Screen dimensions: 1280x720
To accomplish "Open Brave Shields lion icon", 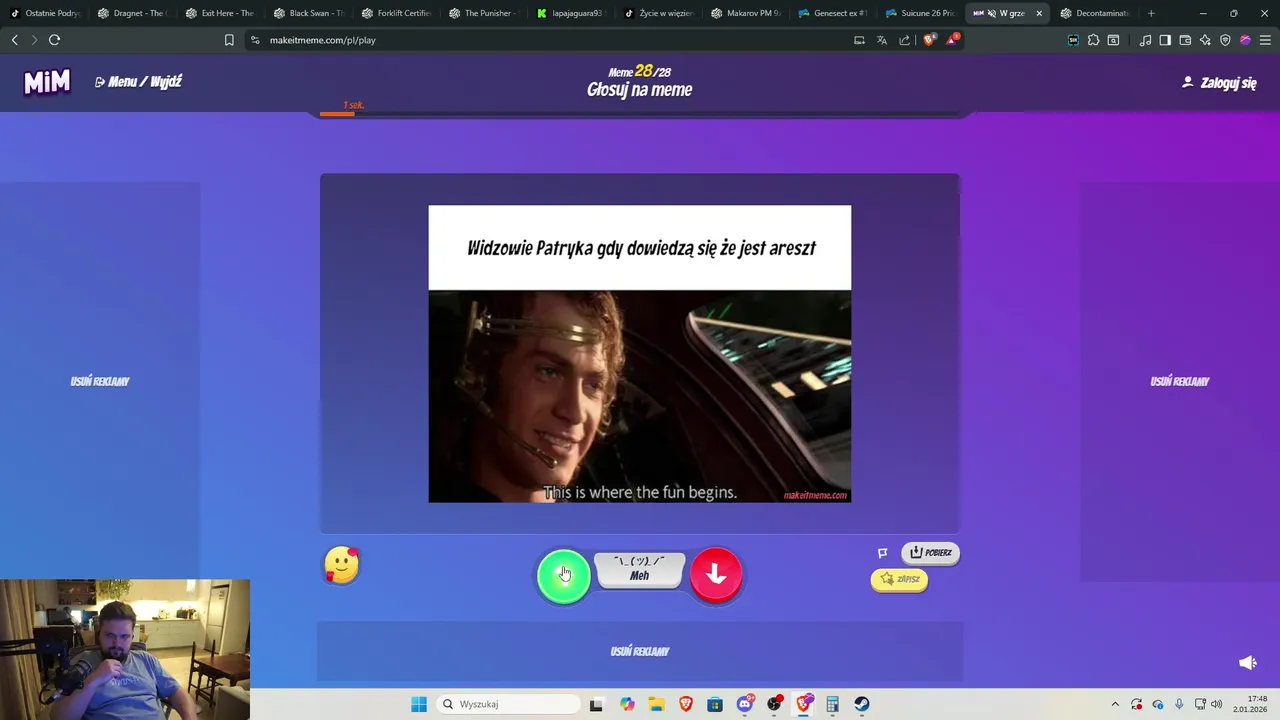I will coord(929,40).
